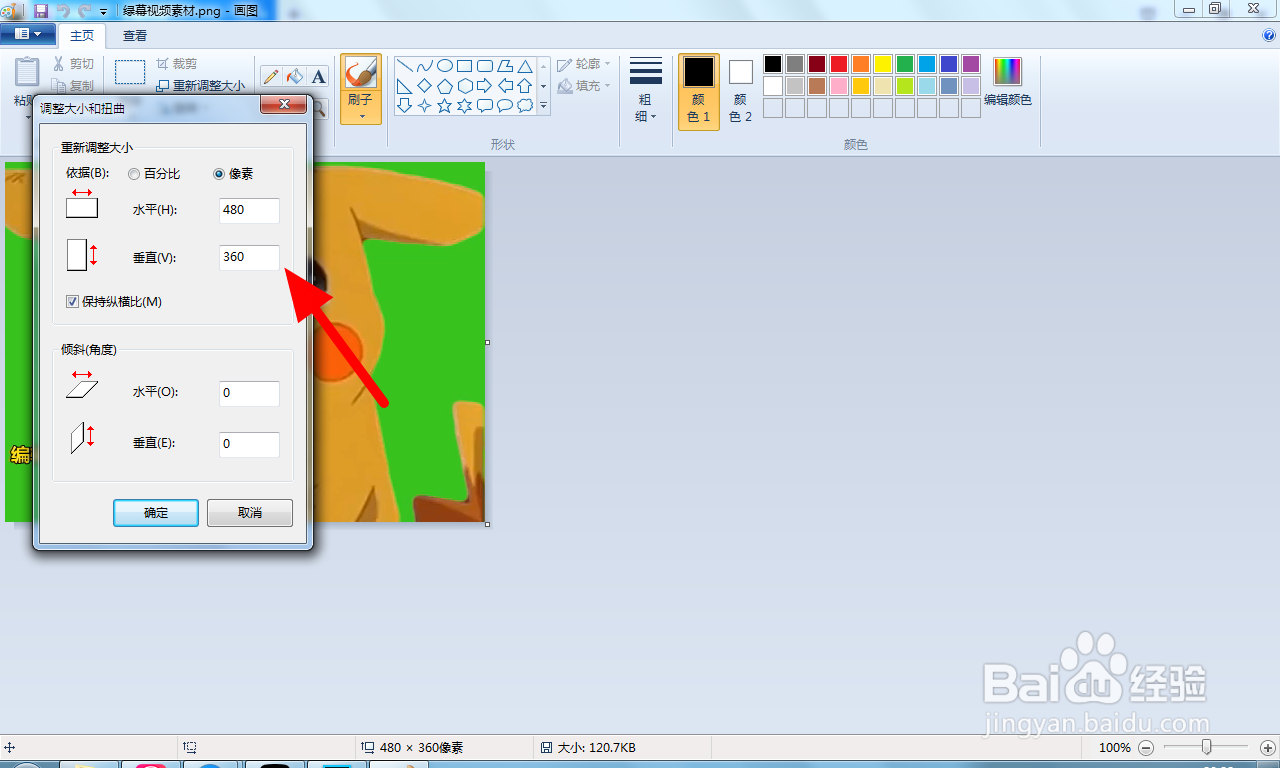Viewport: 1280px width, 768px height.
Task: Click the zoom in plus button
Action: pyautogui.click(x=1268, y=748)
